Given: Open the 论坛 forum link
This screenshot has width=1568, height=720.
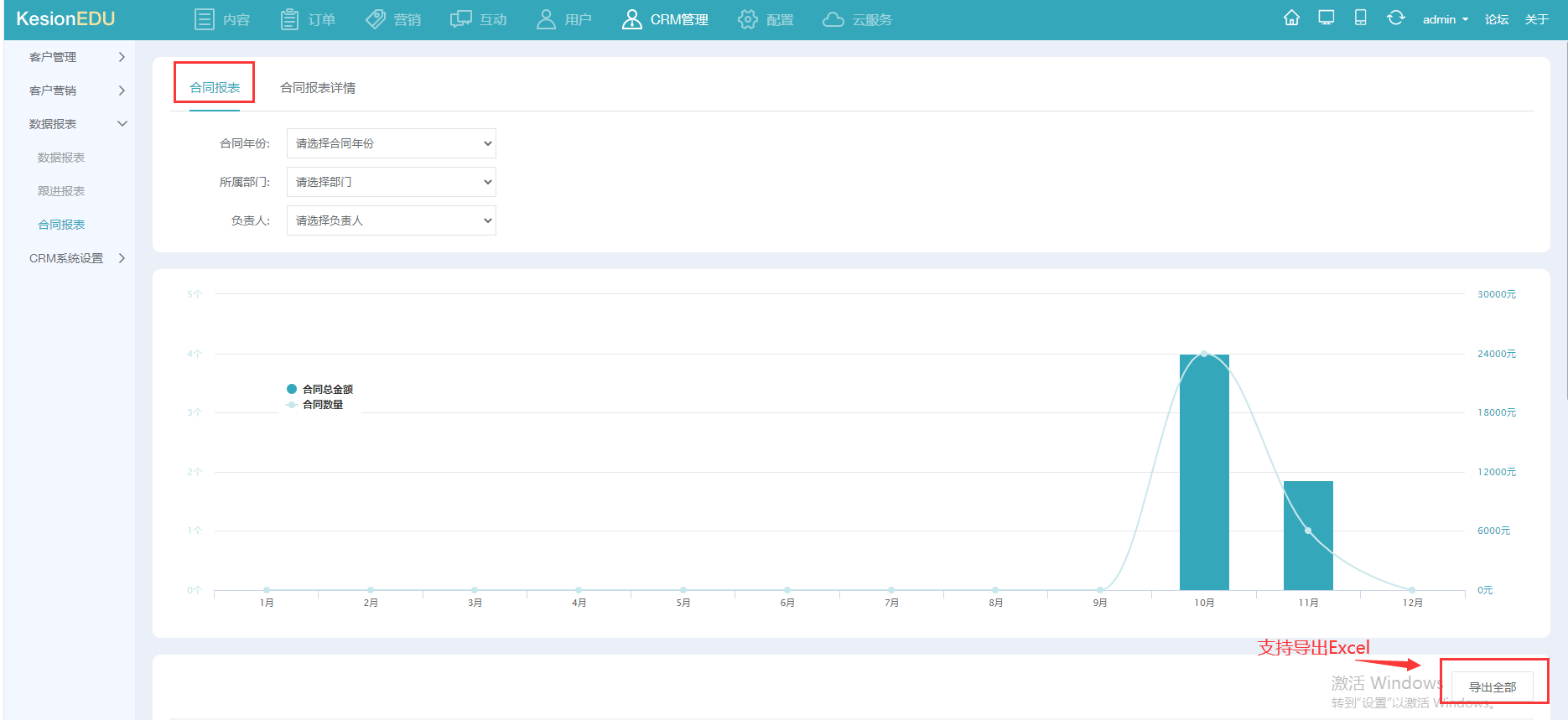Looking at the screenshot, I should click(x=1497, y=19).
